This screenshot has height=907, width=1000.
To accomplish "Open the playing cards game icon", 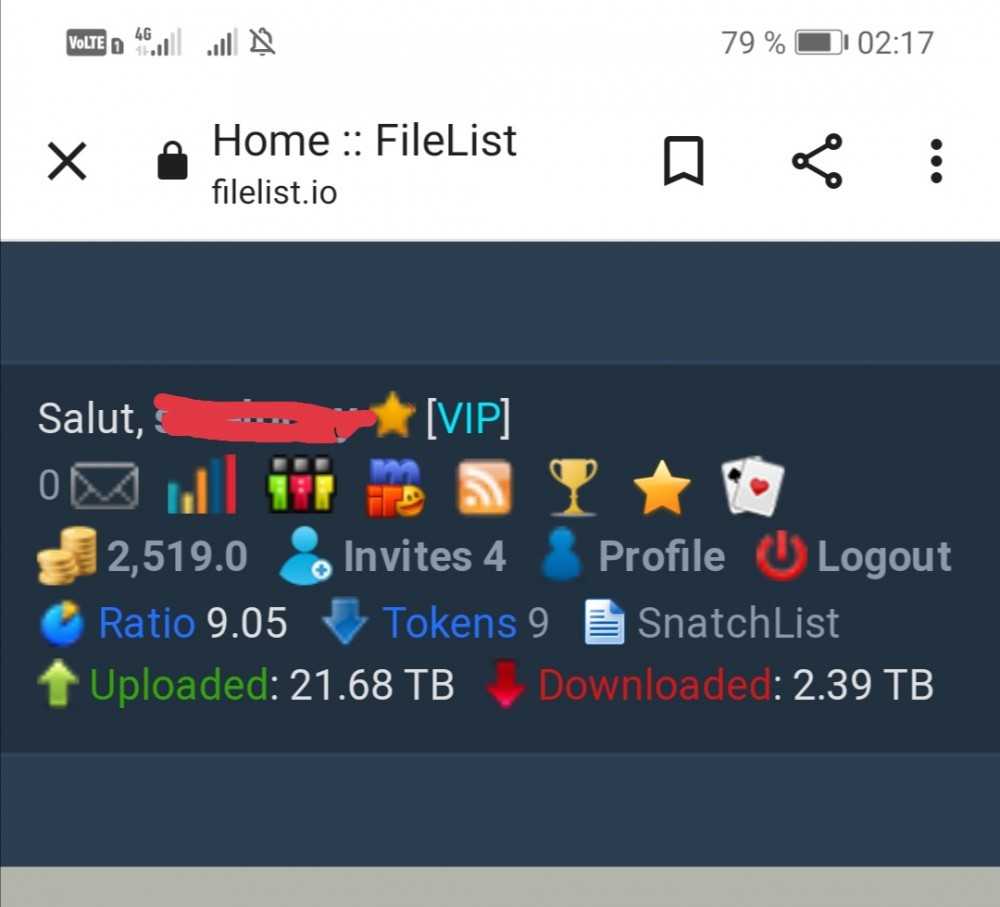I will tap(753, 485).
